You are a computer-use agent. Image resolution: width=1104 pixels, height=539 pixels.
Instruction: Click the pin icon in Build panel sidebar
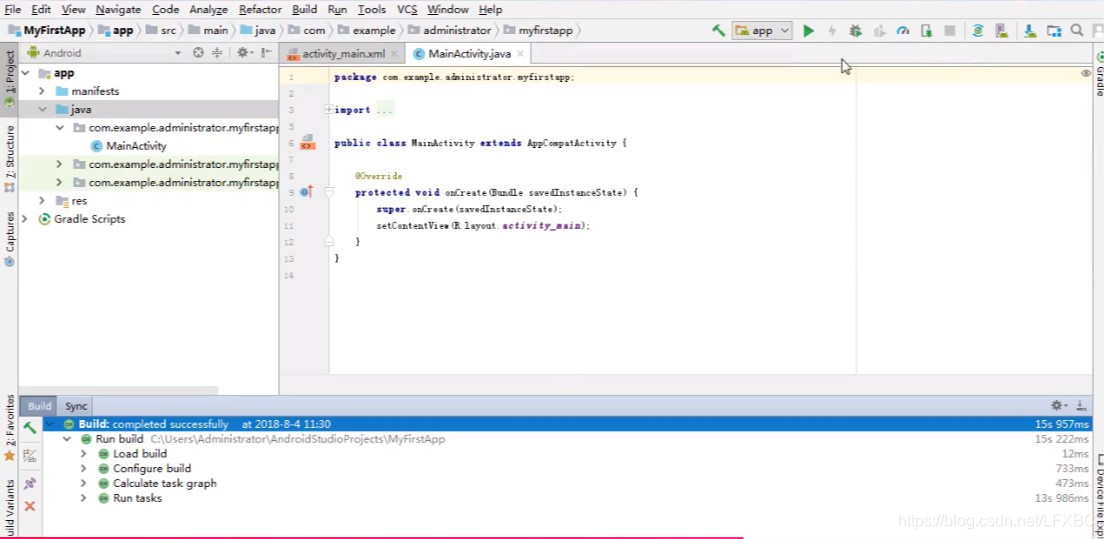30,483
